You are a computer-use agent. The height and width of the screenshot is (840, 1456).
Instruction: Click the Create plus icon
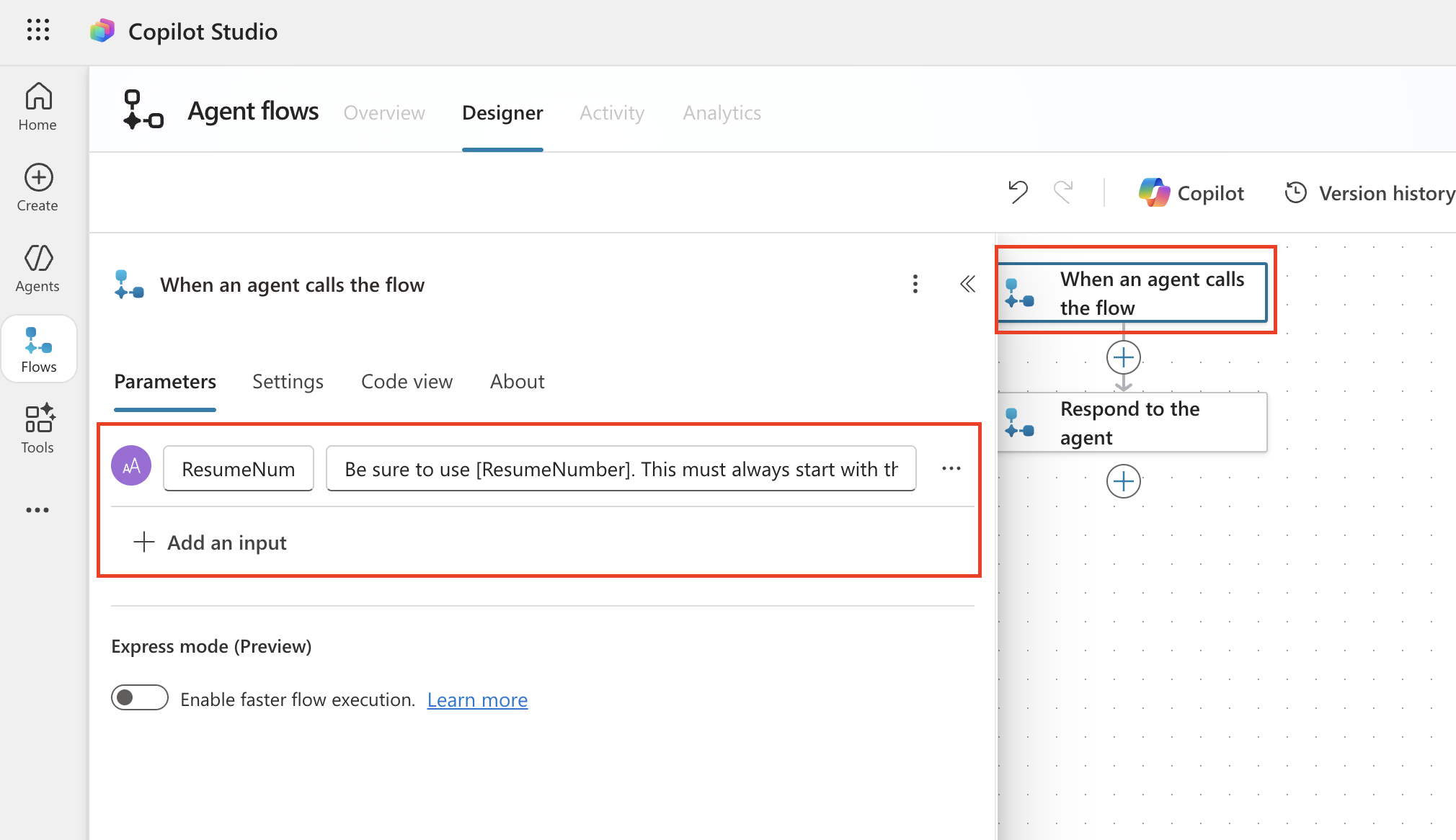coord(38,177)
